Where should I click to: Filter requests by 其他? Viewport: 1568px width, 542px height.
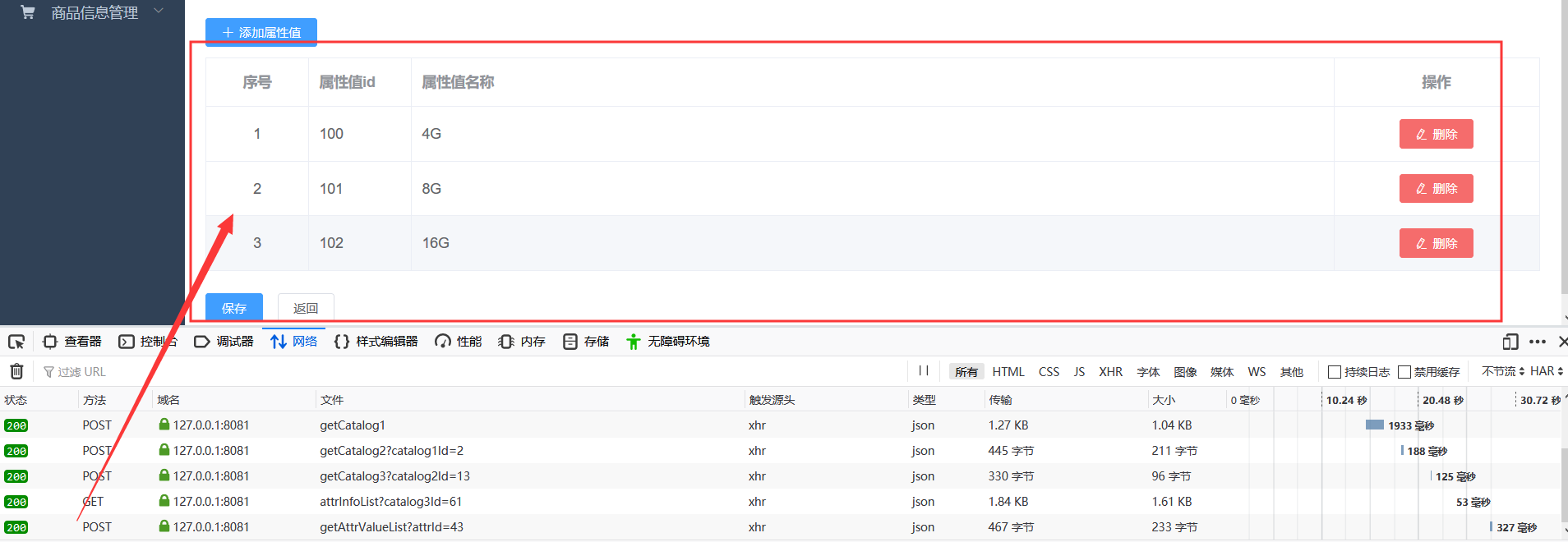pyautogui.click(x=1292, y=372)
